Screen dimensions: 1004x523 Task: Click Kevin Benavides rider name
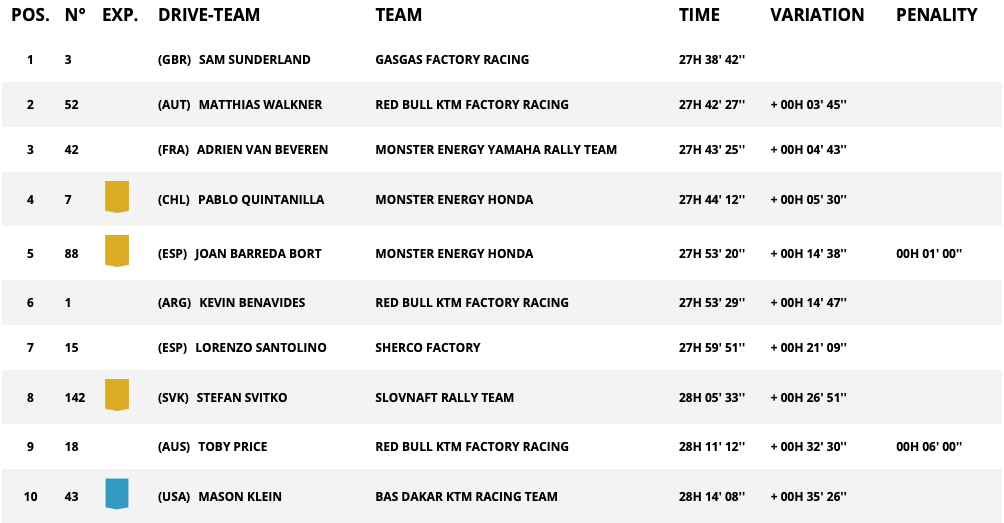tap(252, 302)
